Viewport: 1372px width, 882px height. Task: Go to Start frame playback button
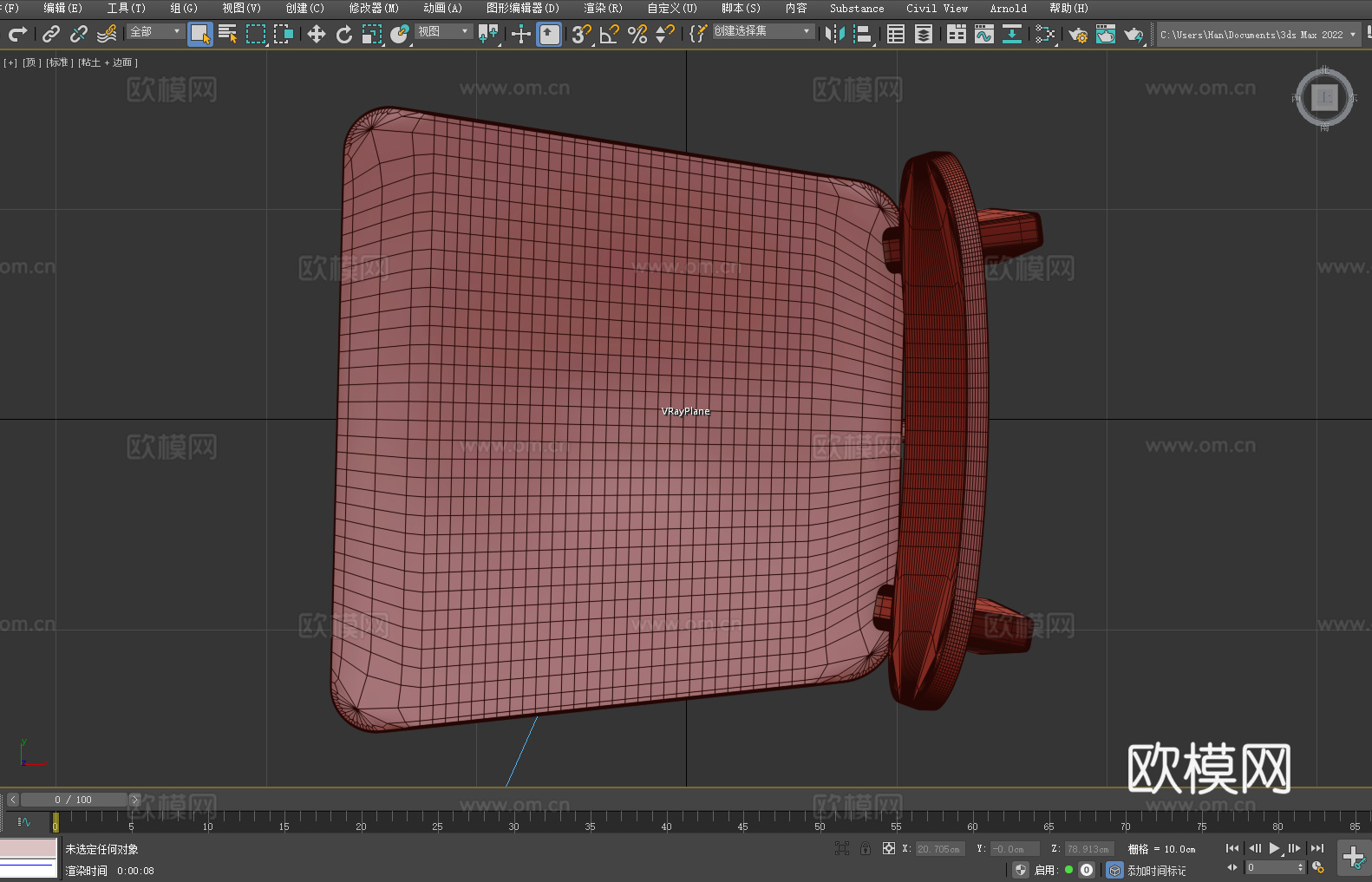pos(1232,848)
